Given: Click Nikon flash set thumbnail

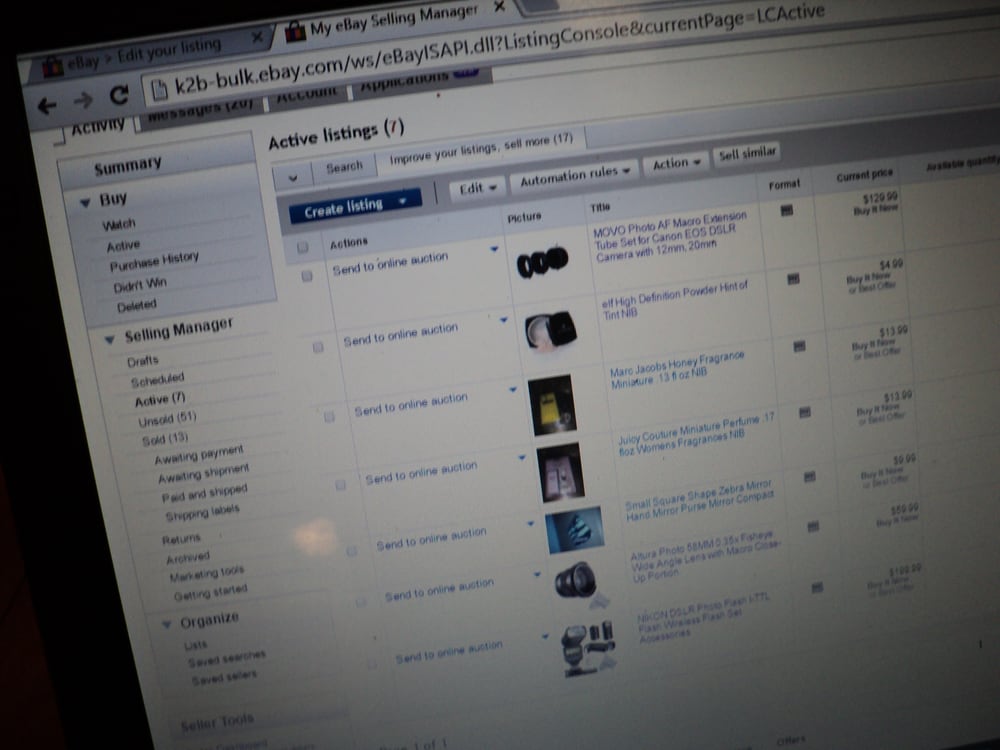Looking at the screenshot, I should pos(588,647).
